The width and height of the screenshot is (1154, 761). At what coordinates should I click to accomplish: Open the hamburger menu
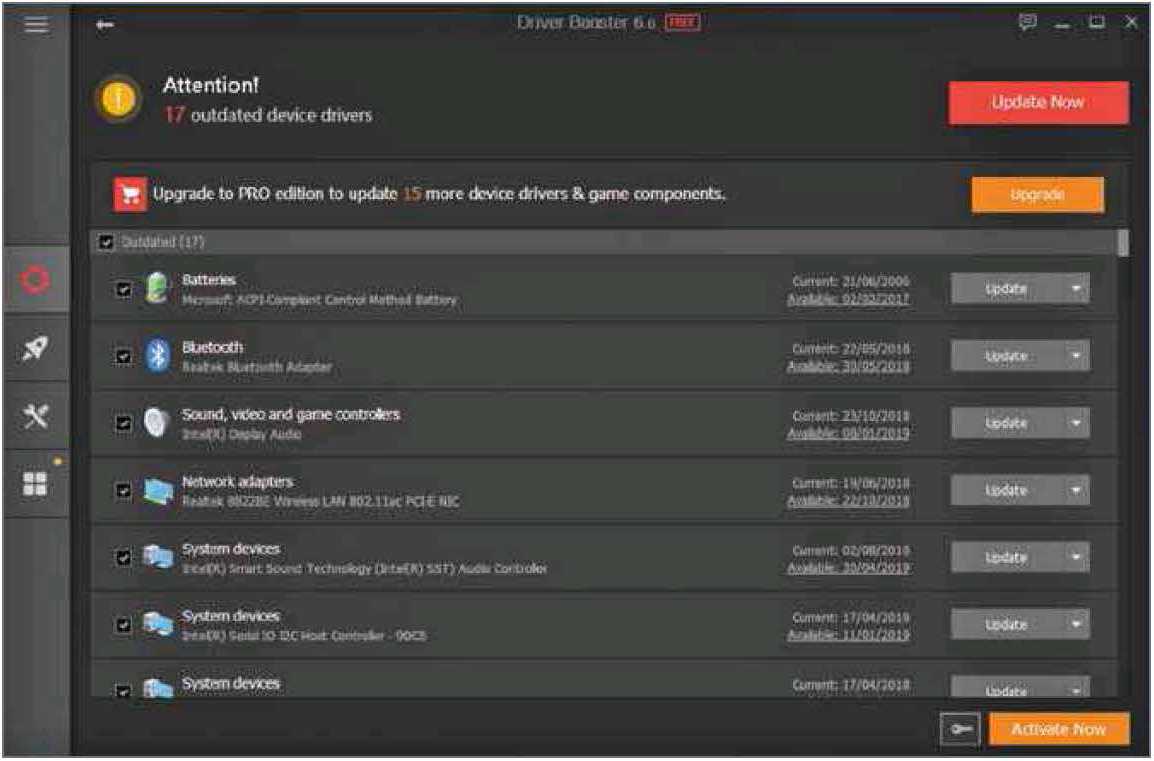click(x=36, y=25)
